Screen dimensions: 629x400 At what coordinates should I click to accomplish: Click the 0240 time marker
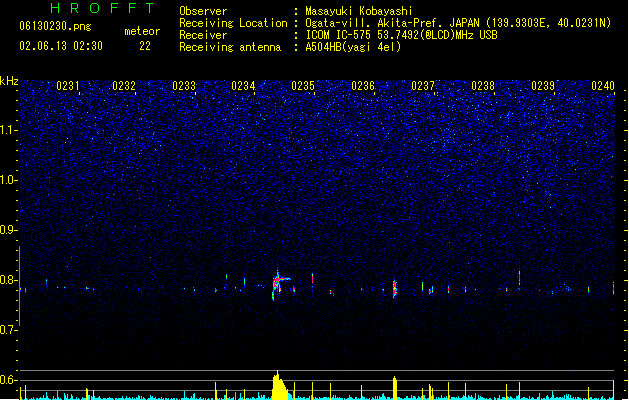pos(603,86)
